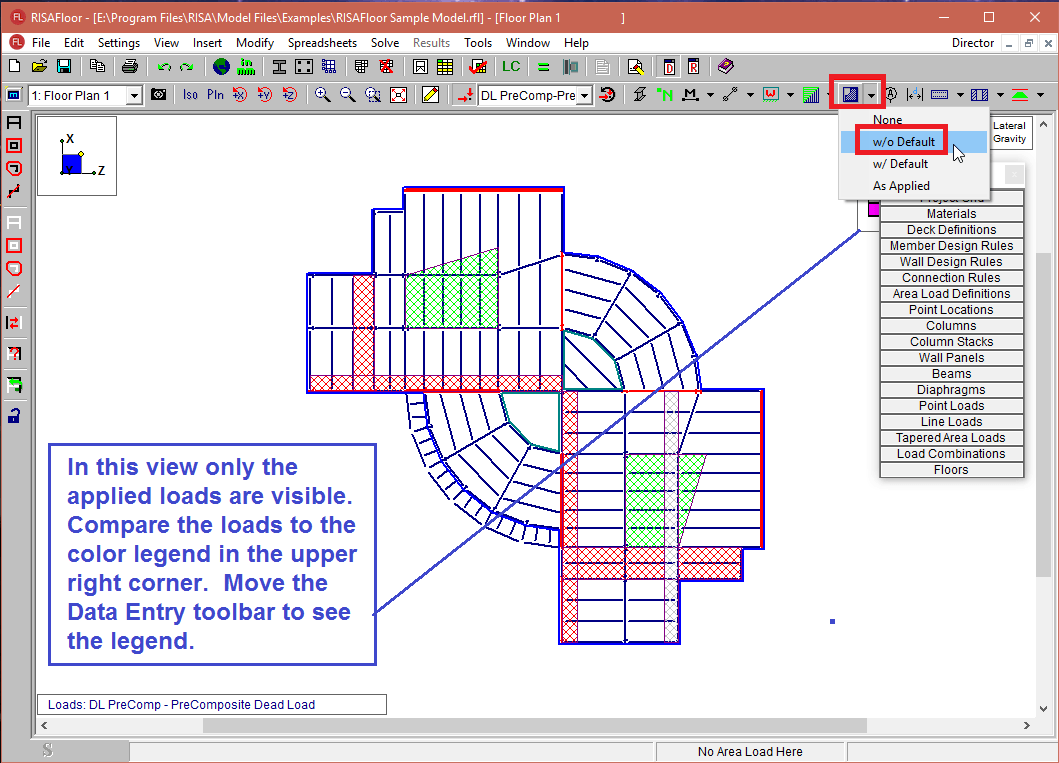The image size is (1059, 763).
Task: Open the DL PreComp load category dropdown
Action: (584, 95)
